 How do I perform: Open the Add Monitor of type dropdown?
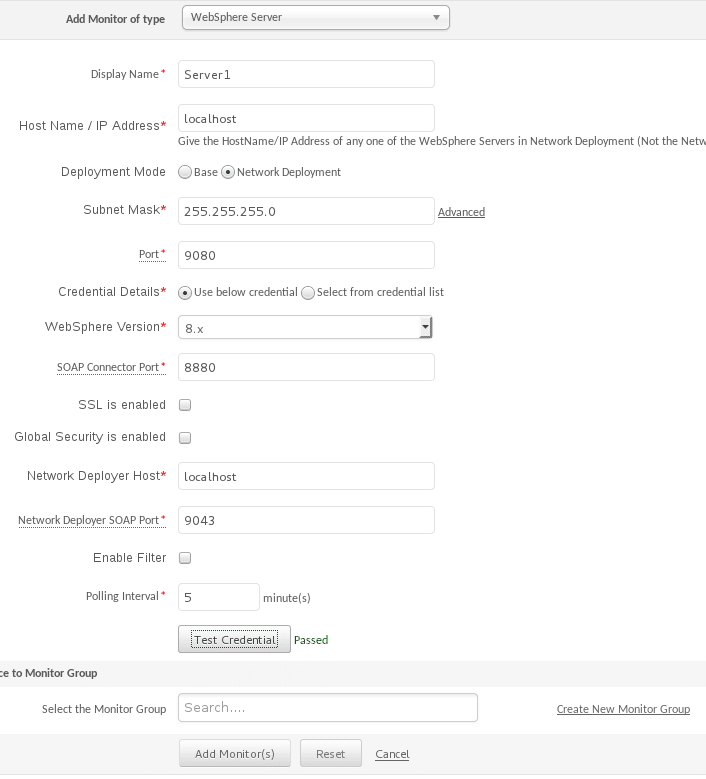click(315, 17)
